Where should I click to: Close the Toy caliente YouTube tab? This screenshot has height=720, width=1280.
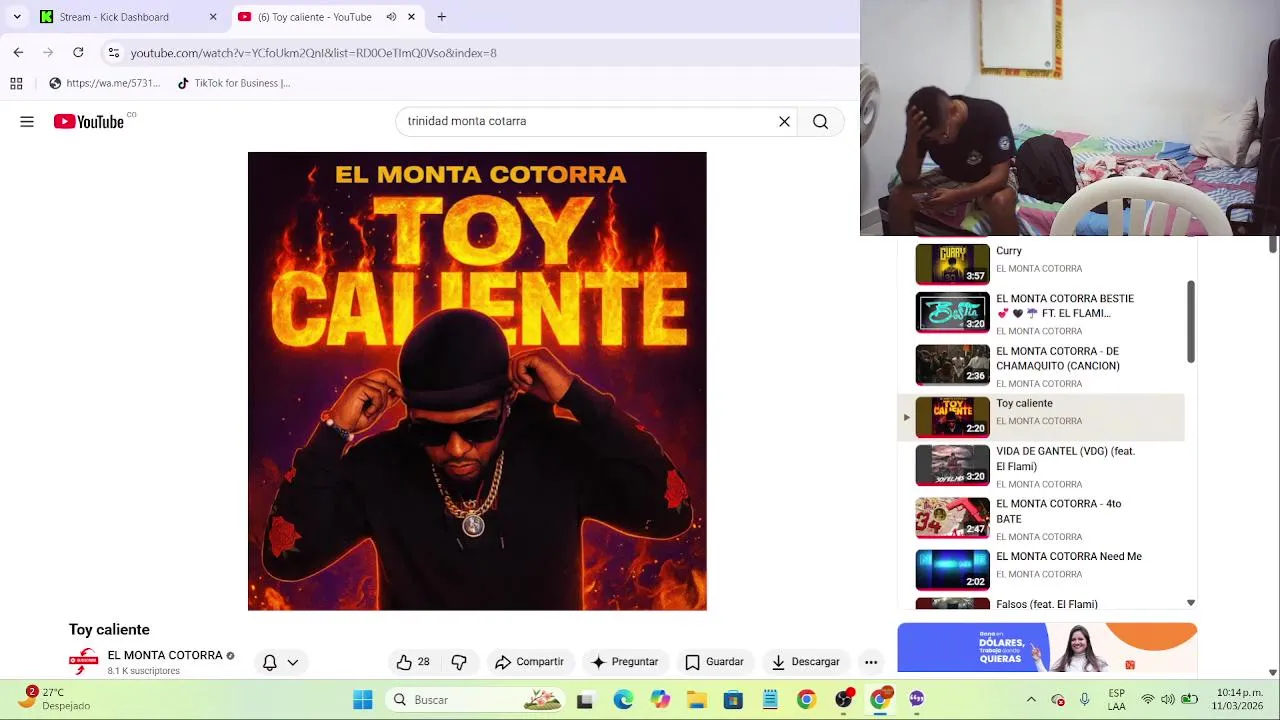(x=411, y=17)
